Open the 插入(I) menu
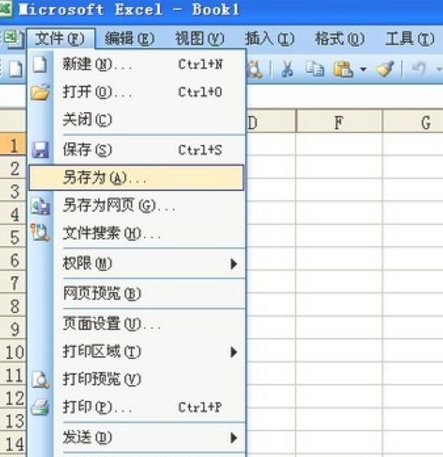 point(270,39)
